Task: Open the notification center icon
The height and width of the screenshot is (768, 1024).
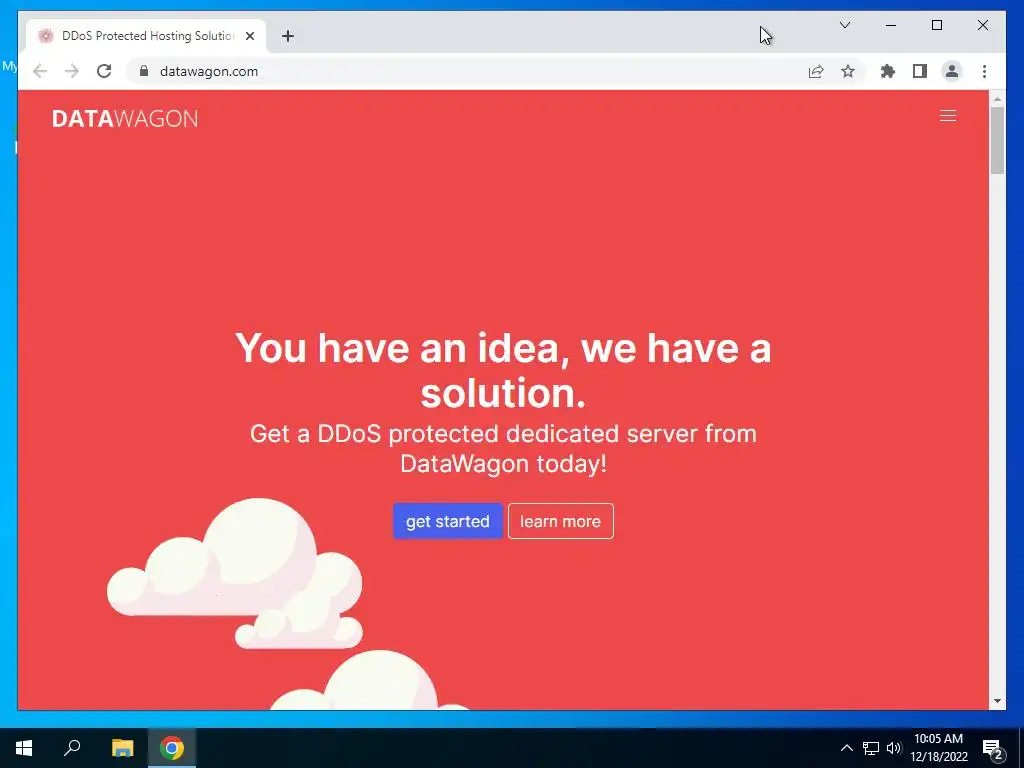Action: pyautogui.click(x=993, y=749)
